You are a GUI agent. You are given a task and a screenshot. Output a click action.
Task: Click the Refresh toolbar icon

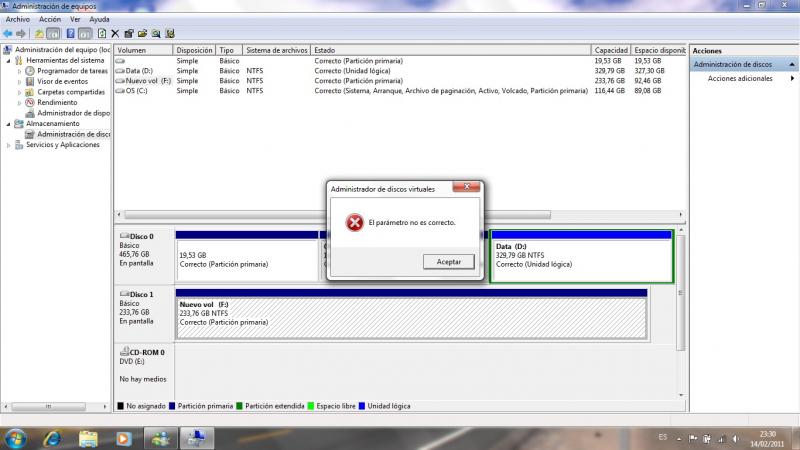pyautogui.click(x=102, y=34)
